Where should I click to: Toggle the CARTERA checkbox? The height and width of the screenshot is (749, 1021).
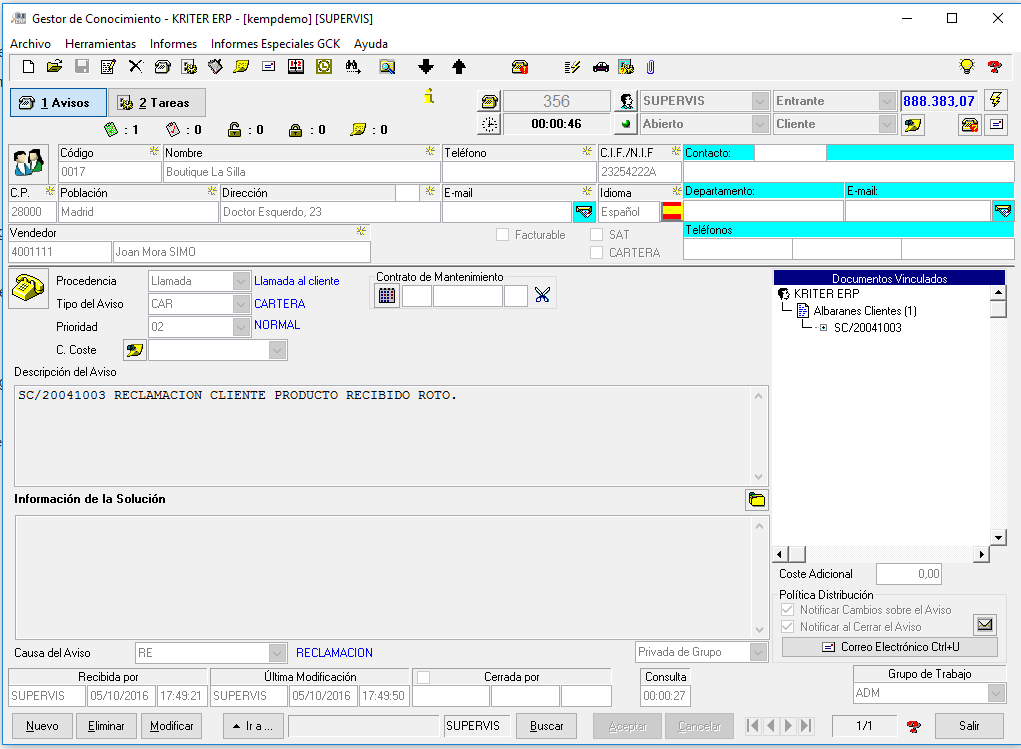pos(596,253)
